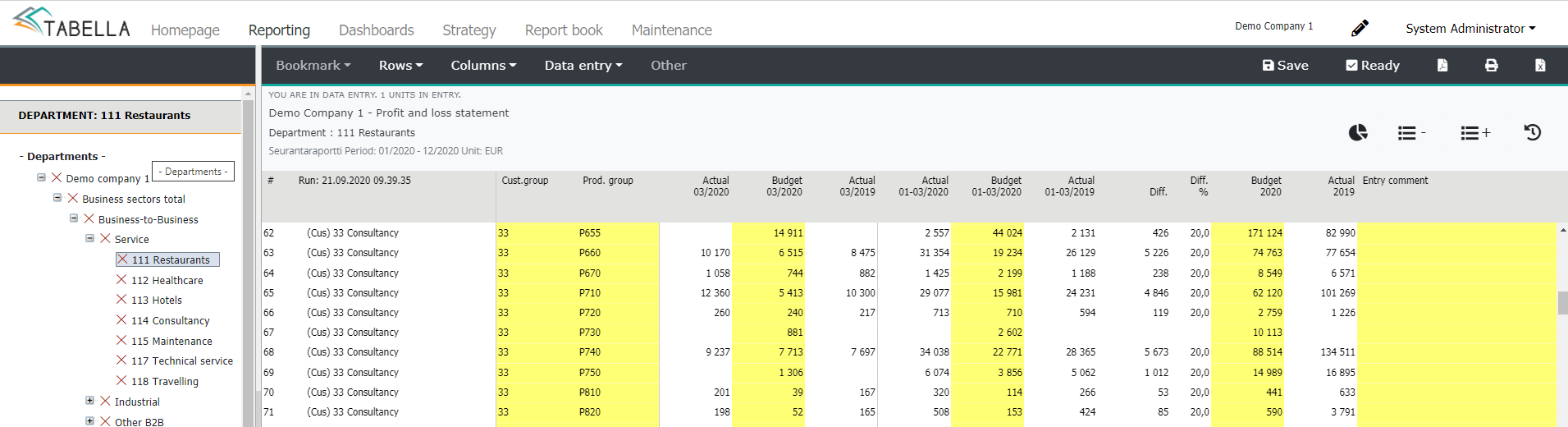
Task: Open the Columns dropdown menu
Action: point(483,65)
